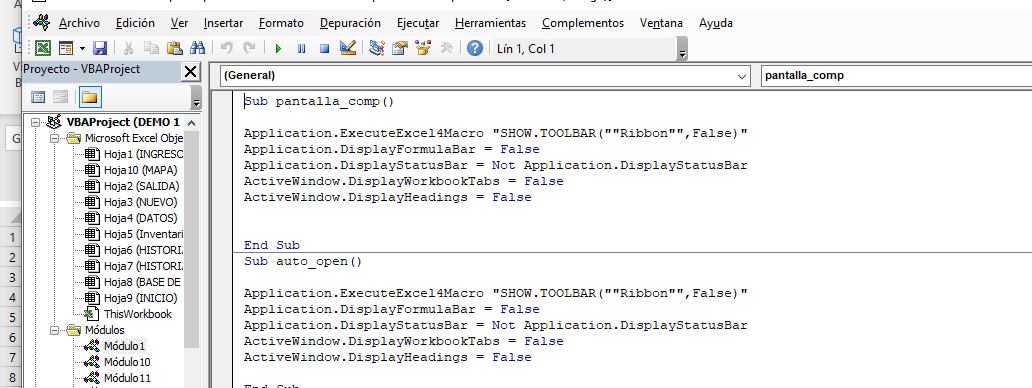
Task: Open the Depuración menu
Action: pyautogui.click(x=350, y=23)
